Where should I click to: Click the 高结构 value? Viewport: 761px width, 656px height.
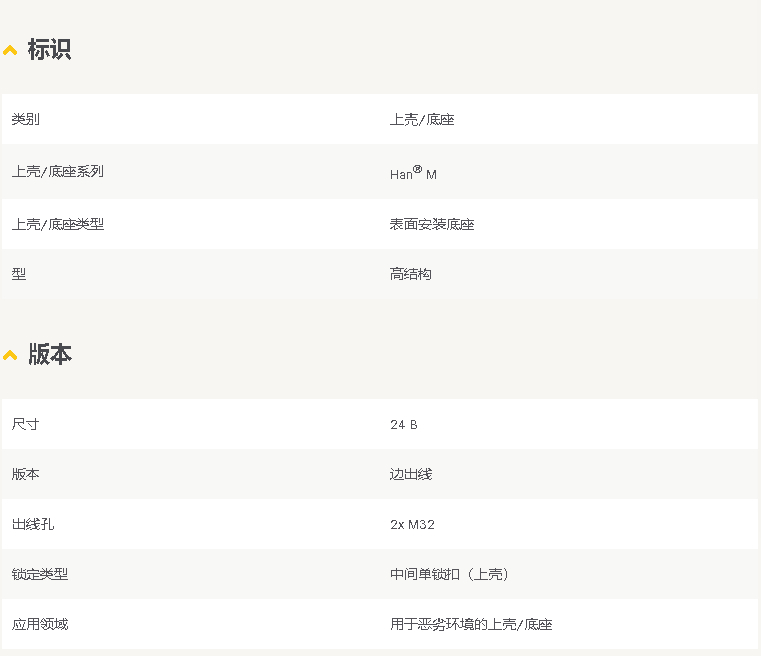click(411, 274)
